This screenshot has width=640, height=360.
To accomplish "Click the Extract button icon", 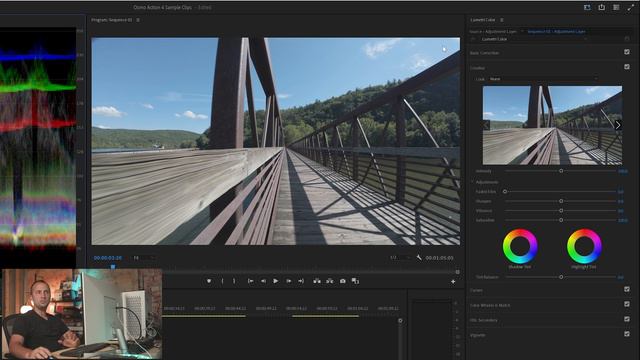I will (329, 281).
